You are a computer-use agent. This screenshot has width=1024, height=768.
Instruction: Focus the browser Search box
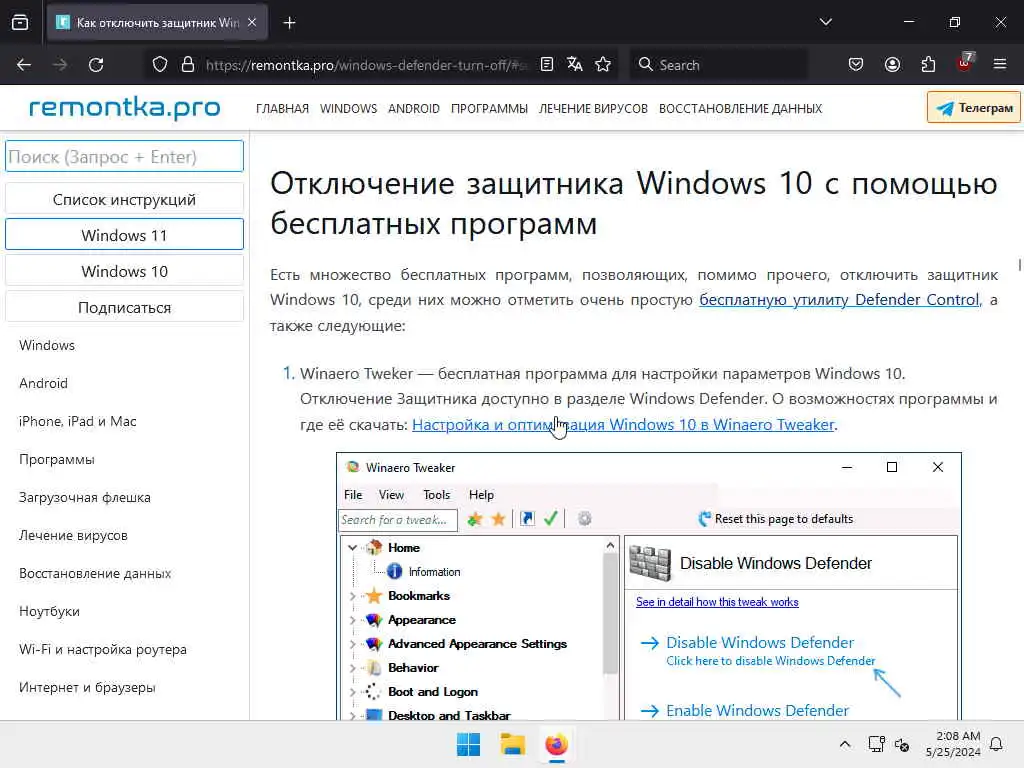click(x=718, y=65)
